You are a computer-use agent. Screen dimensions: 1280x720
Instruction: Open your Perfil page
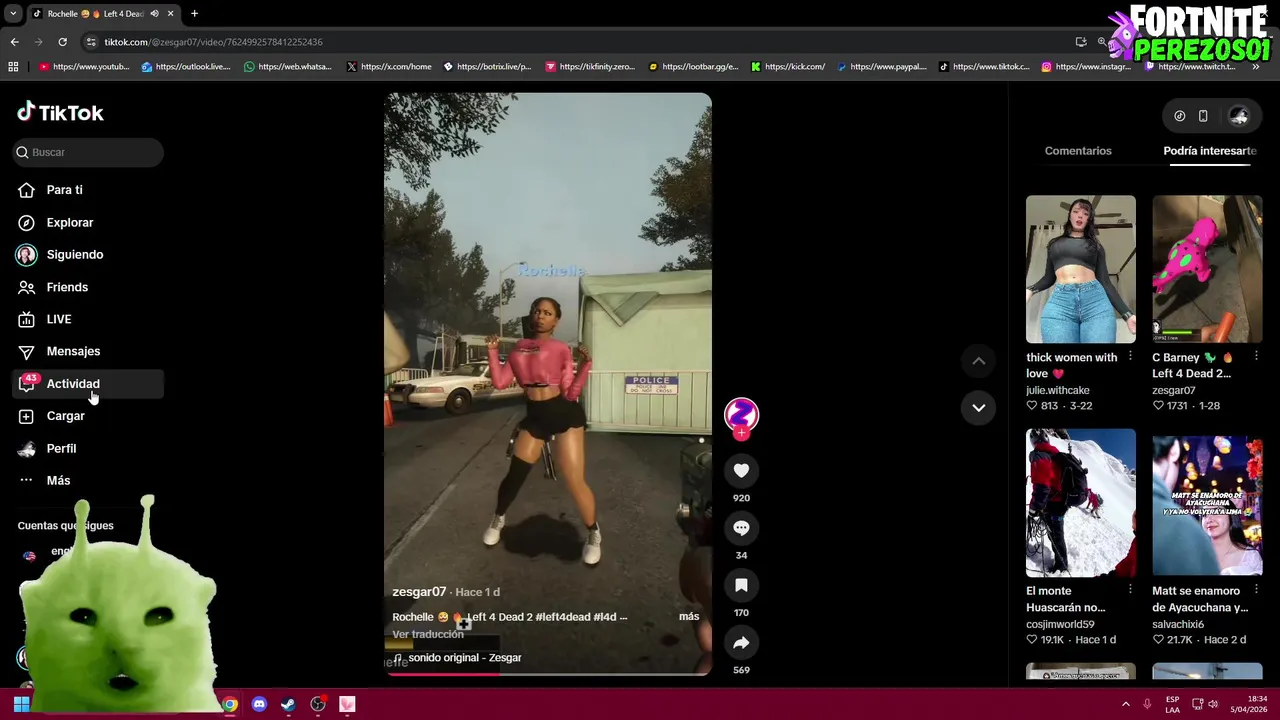(x=61, y=448)
